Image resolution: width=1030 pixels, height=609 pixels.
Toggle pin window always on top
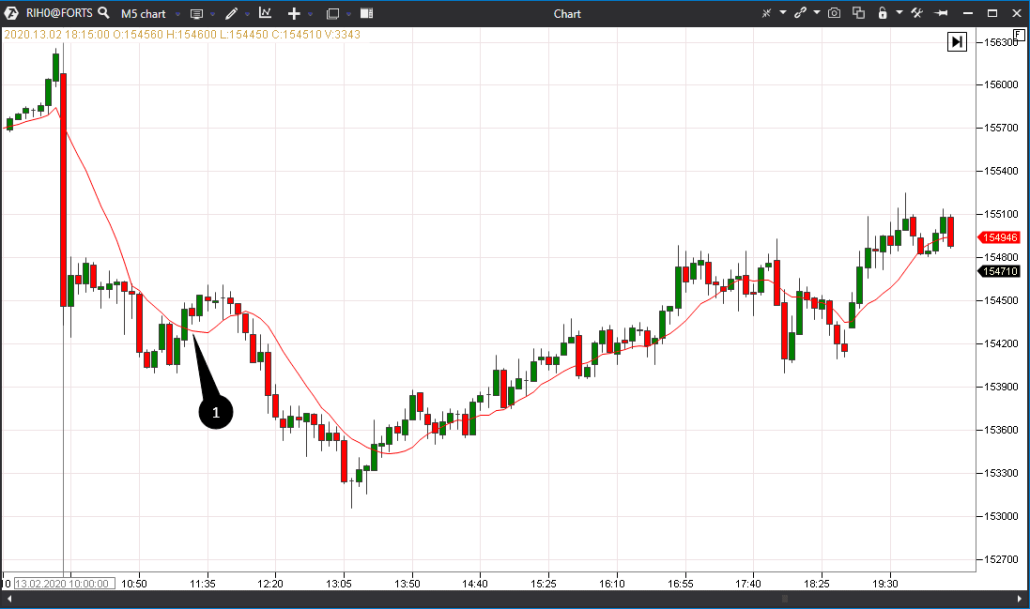click(x=941, y=13)
